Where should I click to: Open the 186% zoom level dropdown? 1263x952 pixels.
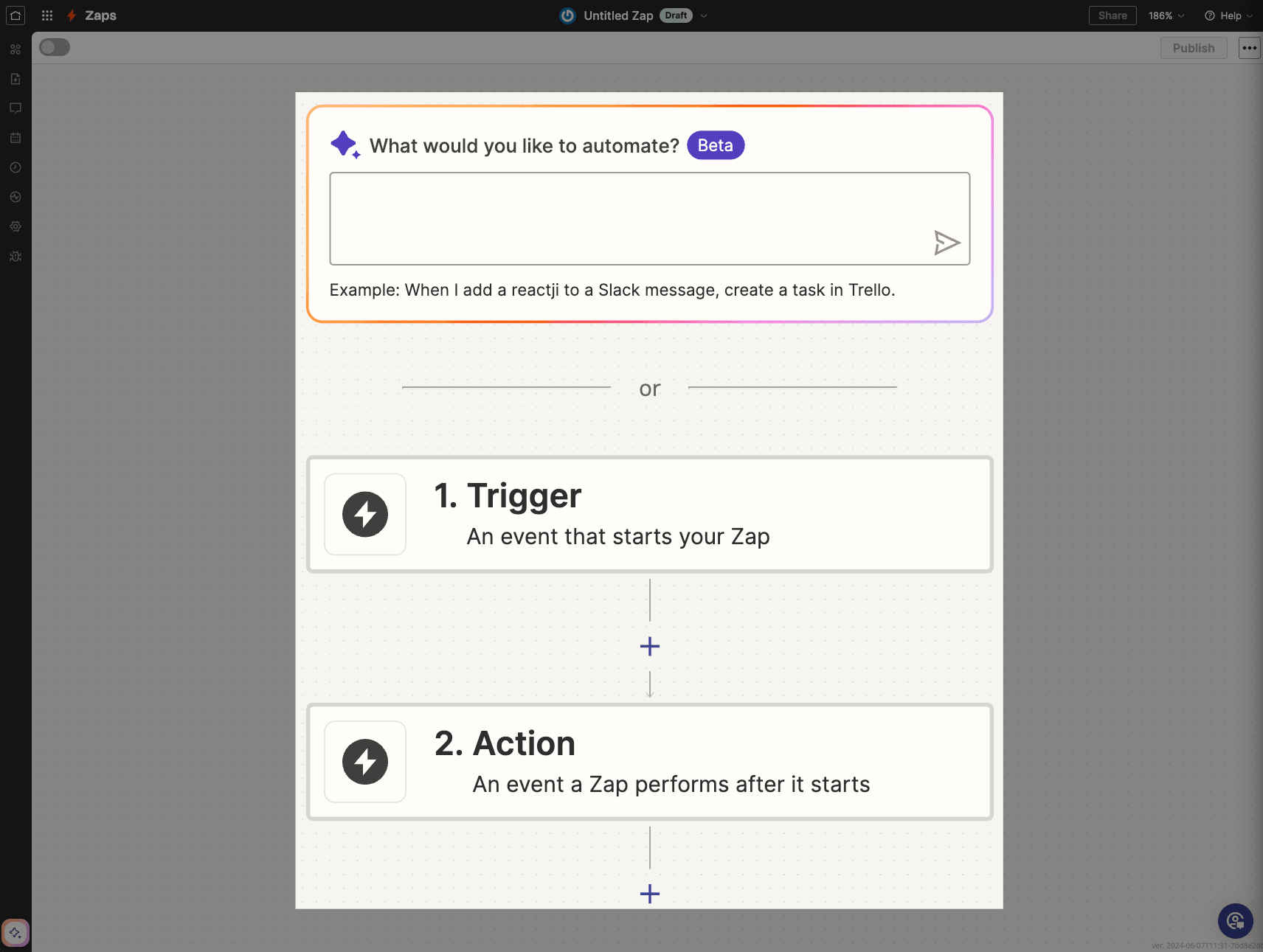(x=1166, y=15)
